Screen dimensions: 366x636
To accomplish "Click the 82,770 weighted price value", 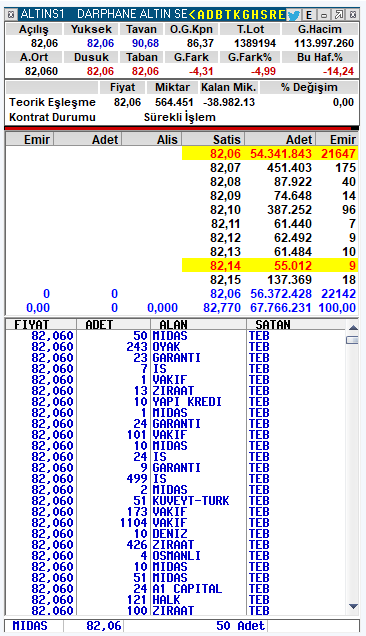I will click(x=222, y=307).
